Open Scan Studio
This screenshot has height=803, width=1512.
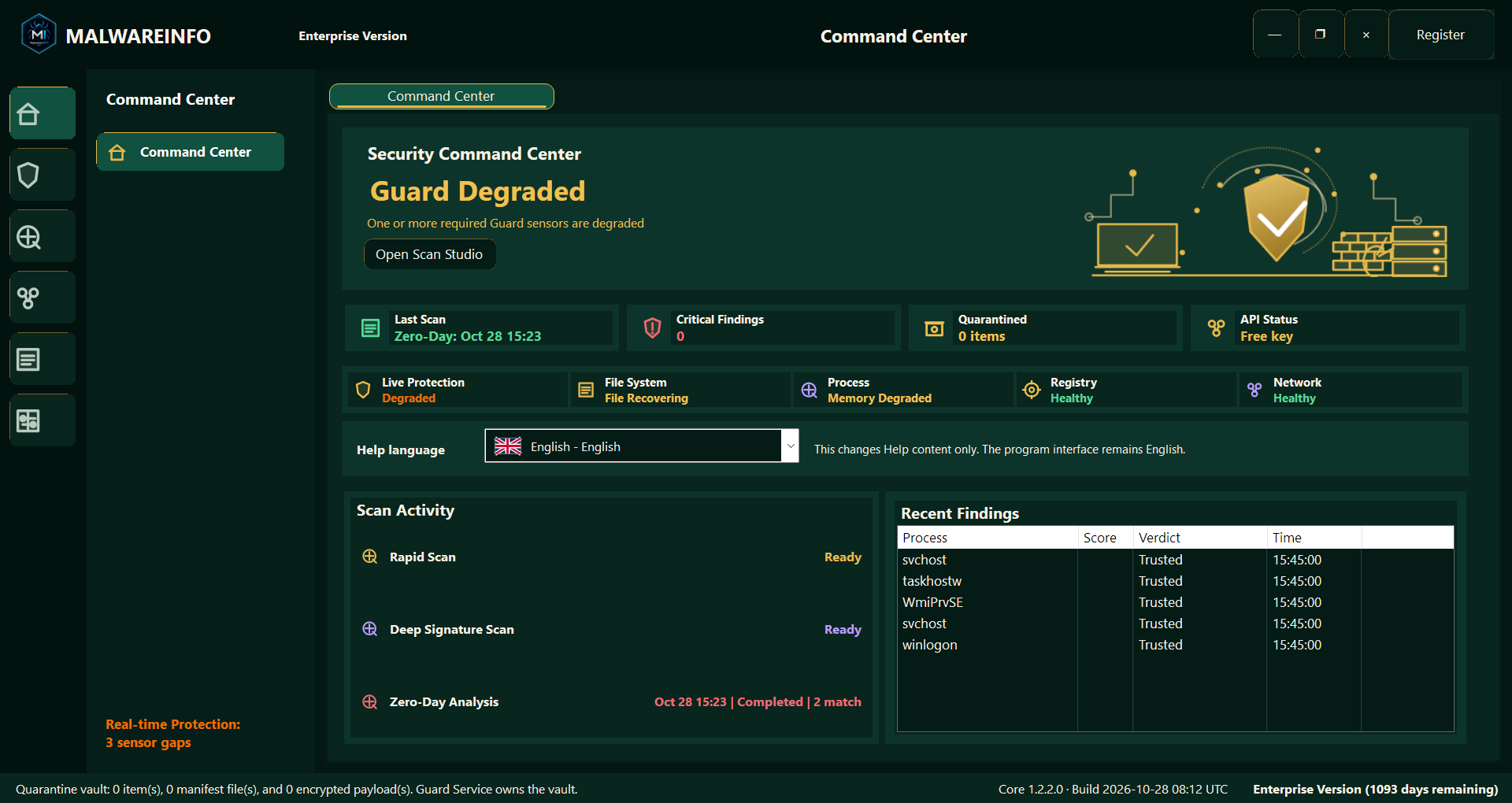(429, 254)
